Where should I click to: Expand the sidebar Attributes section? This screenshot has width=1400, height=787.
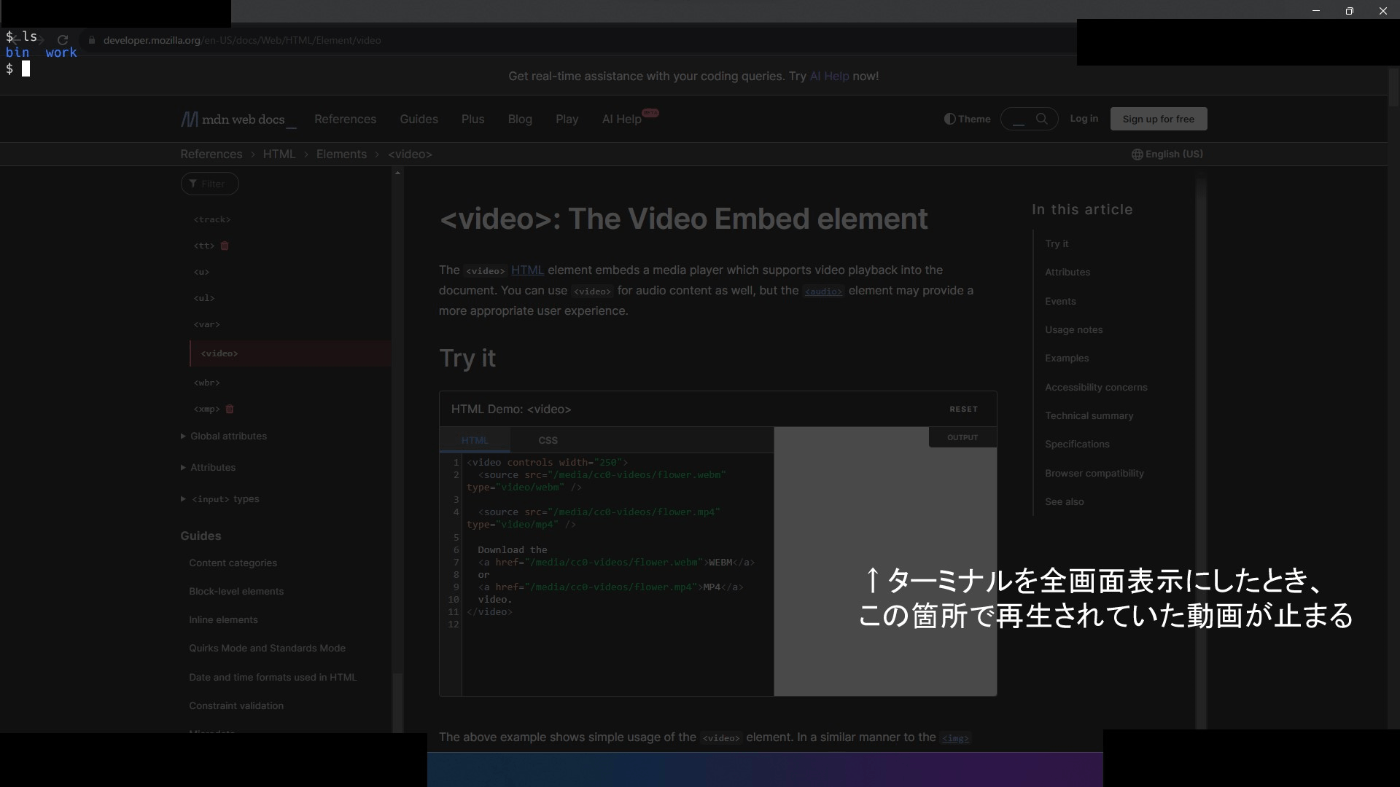tap(208, 467)
